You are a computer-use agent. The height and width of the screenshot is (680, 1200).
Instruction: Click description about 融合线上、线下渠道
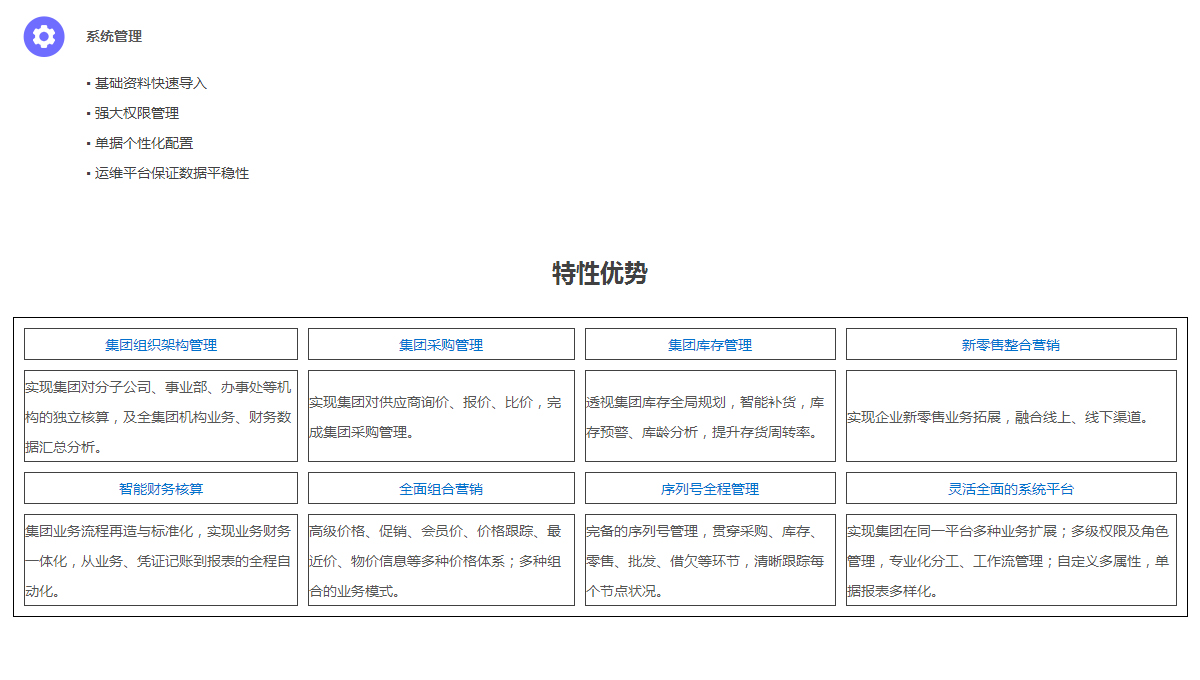1011,416
